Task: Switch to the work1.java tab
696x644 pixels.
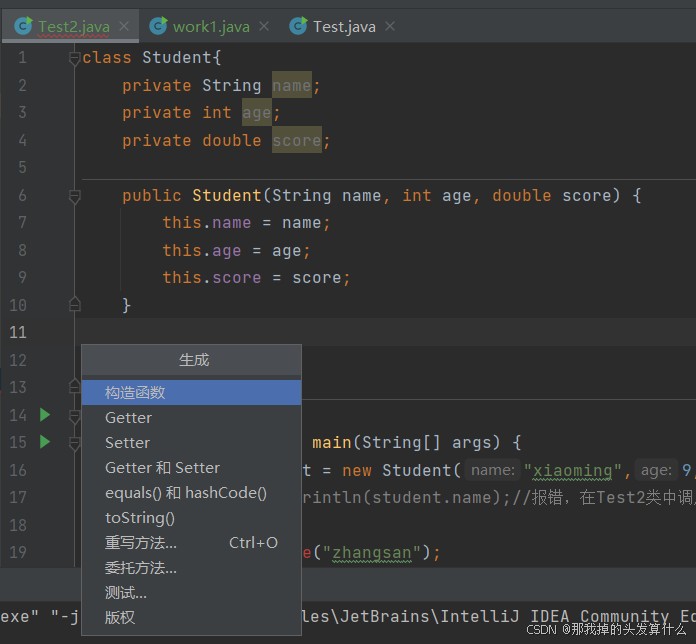Action: pos(211,27)
